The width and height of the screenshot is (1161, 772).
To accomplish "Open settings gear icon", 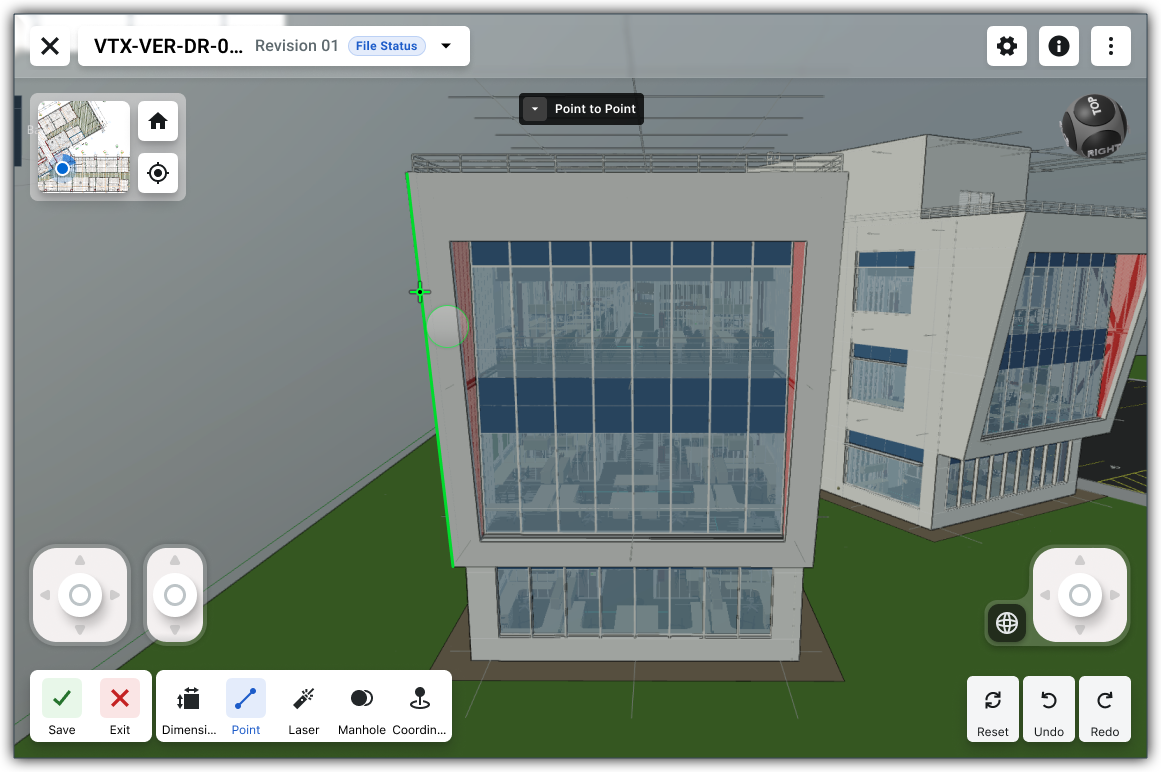I will click(1006, 46).
